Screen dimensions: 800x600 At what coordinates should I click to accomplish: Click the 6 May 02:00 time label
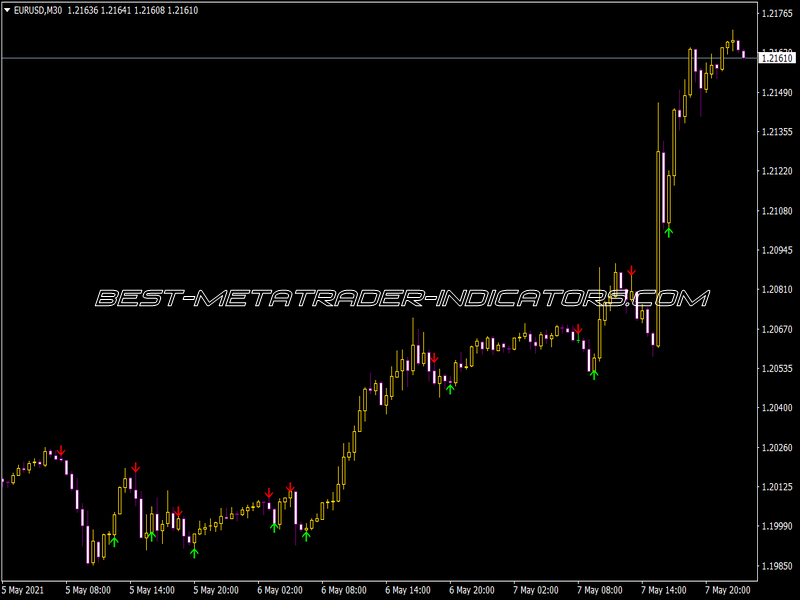(x=280, y=590)
